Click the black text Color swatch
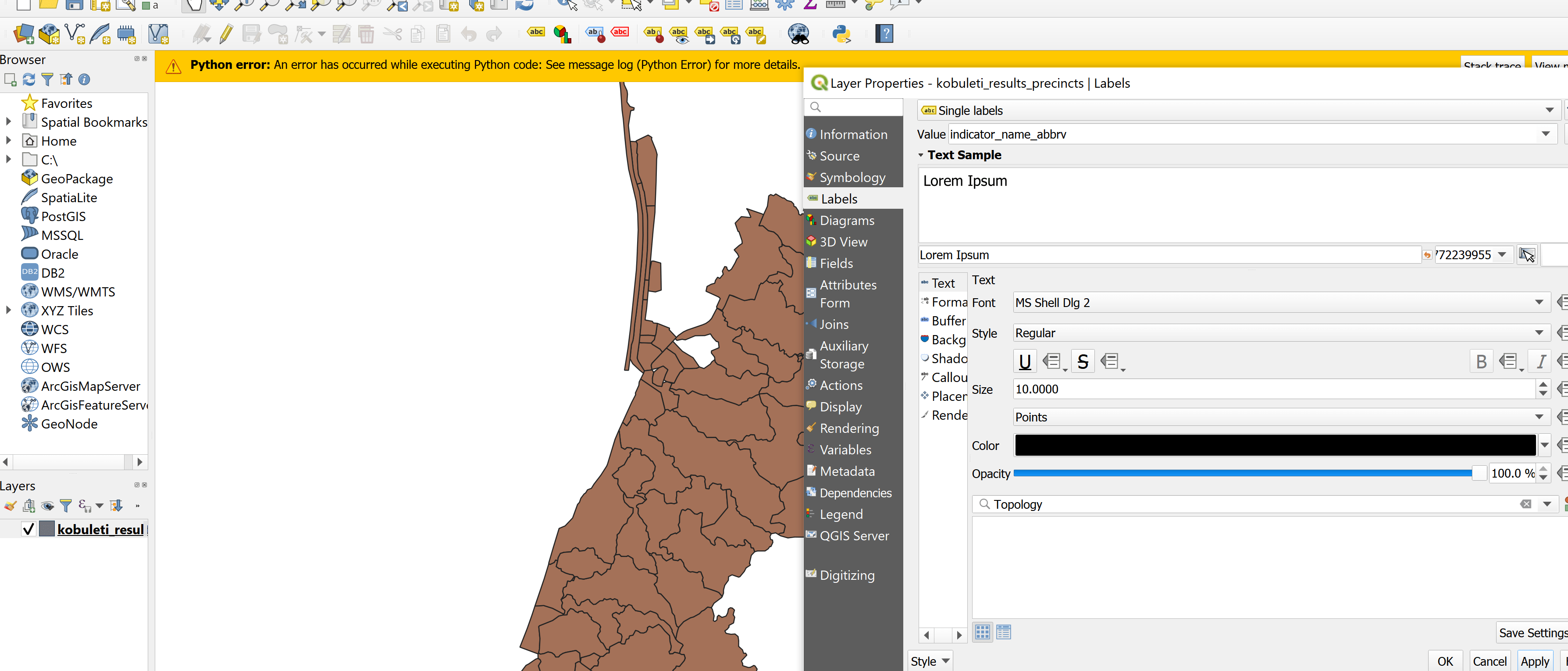Viewport: 1568px width, 671px height. click(x=1275, y=445)
